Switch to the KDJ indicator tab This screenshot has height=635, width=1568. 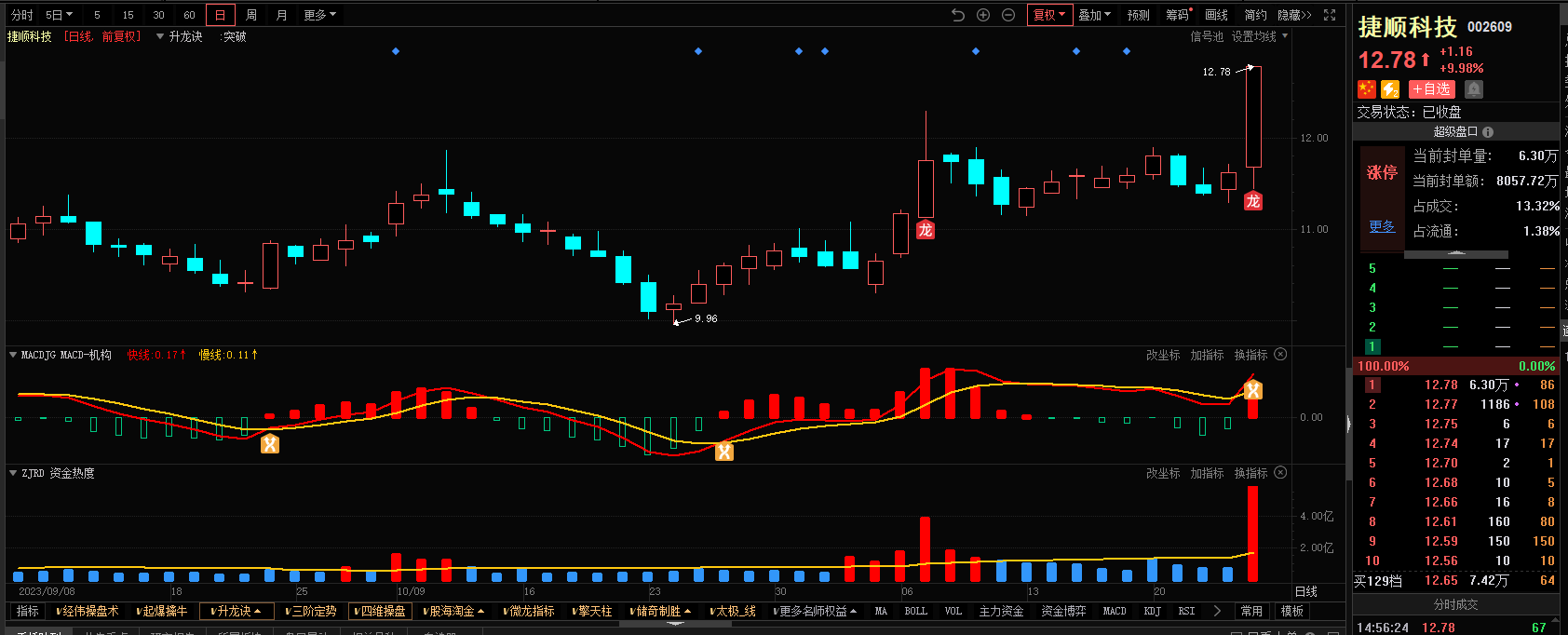(x=1153, y=612)
